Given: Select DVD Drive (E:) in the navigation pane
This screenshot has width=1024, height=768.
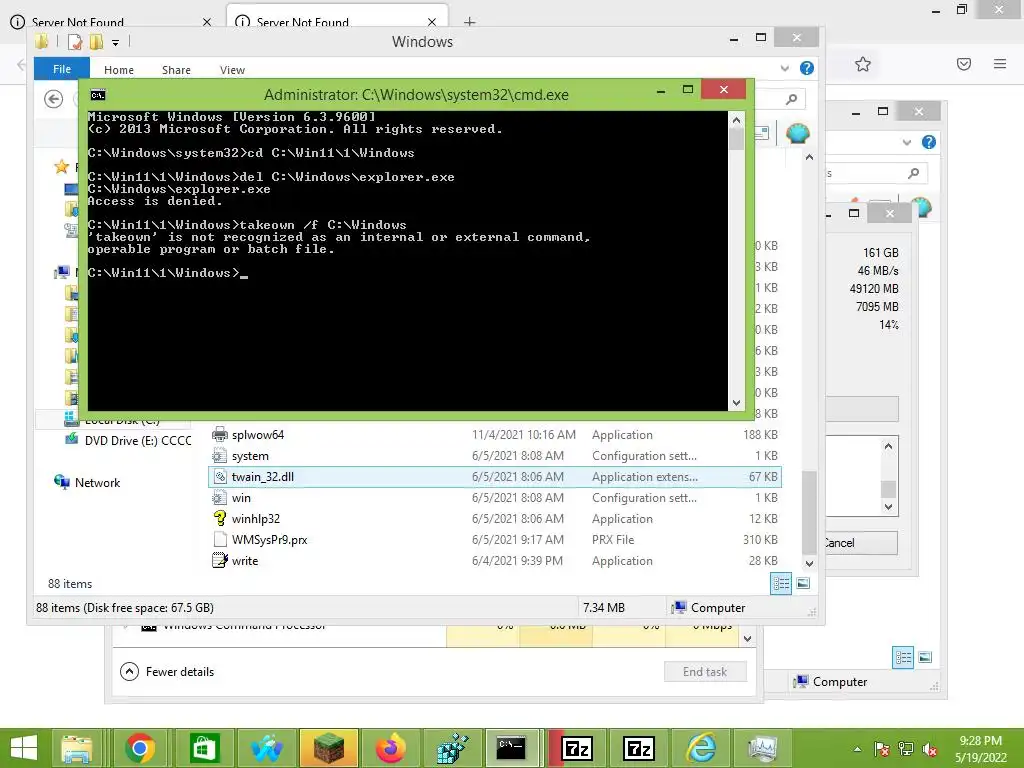Looking at the screenshot, I should 128,441.
